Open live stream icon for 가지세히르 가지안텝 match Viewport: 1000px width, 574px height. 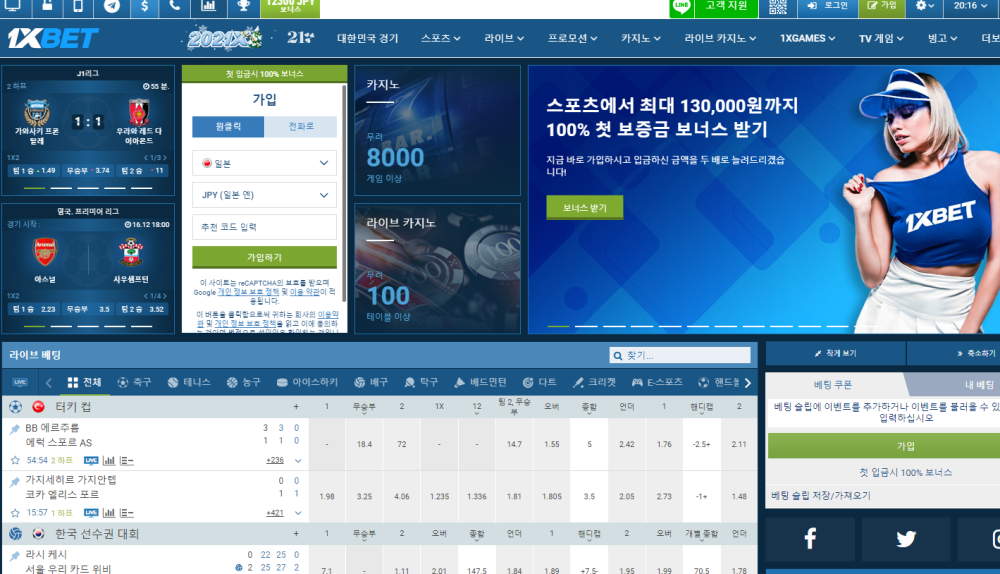[x=91, y=513]
